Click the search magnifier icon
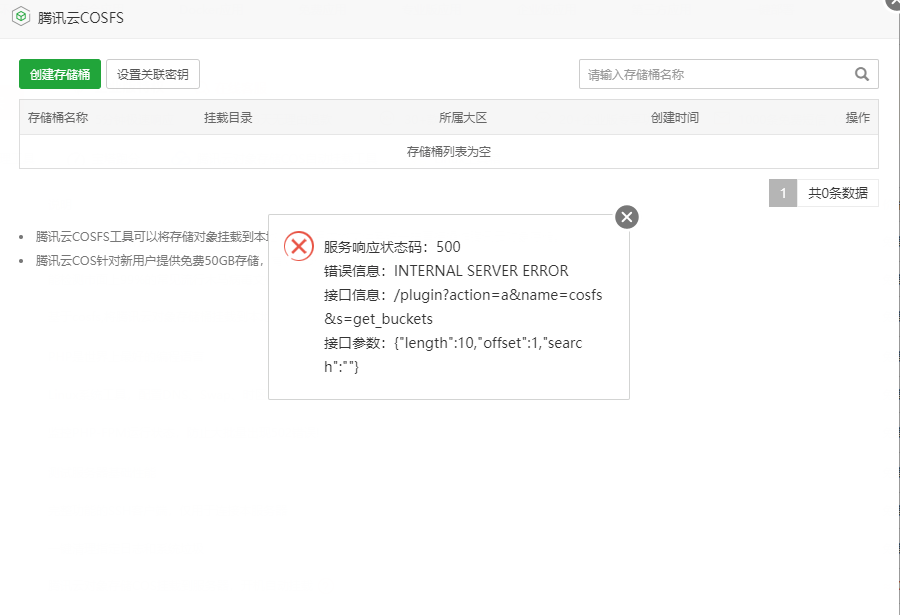Screen dimensions: 900x615 (862, 74)
